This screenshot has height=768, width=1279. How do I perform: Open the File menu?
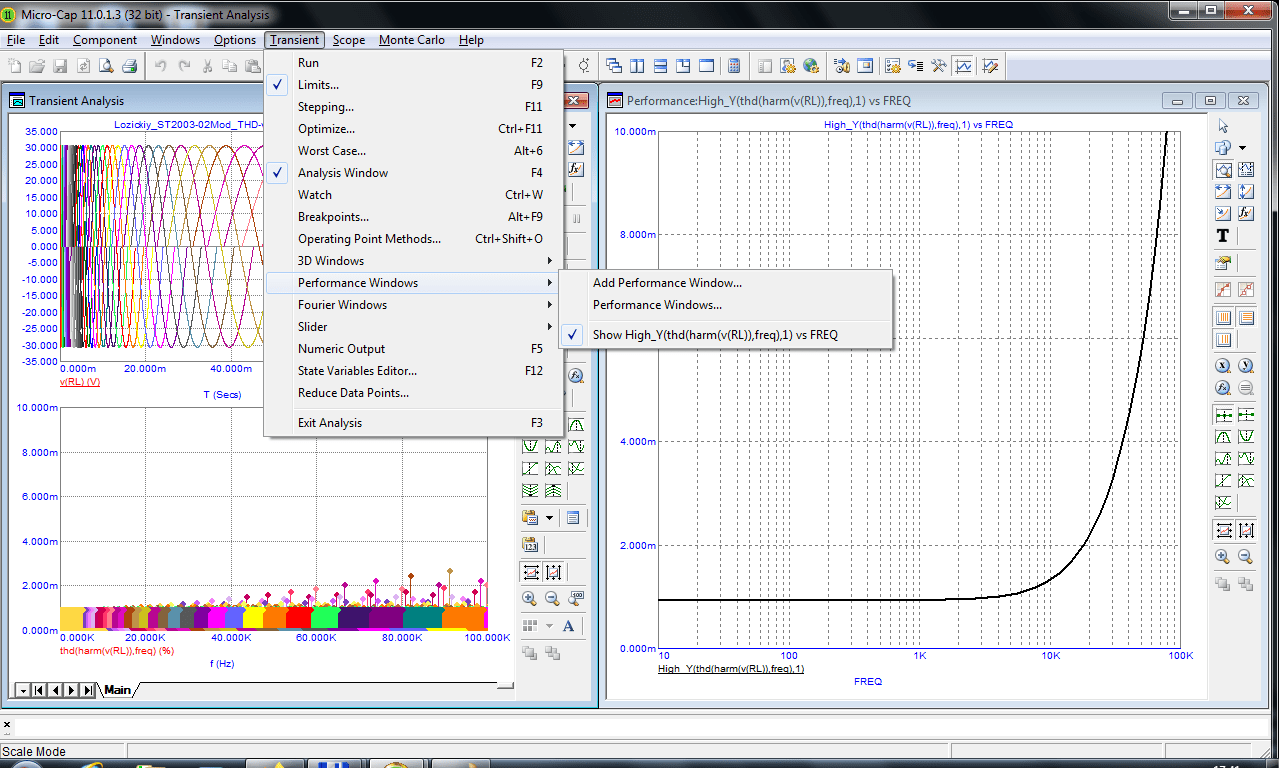pos(15,40)
